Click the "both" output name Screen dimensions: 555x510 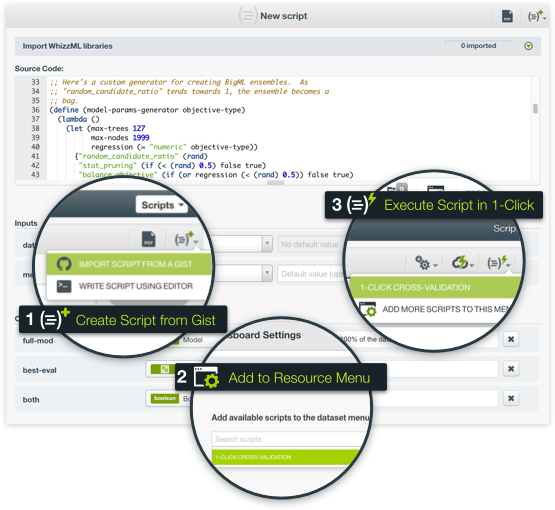click(x=31, y=400)
